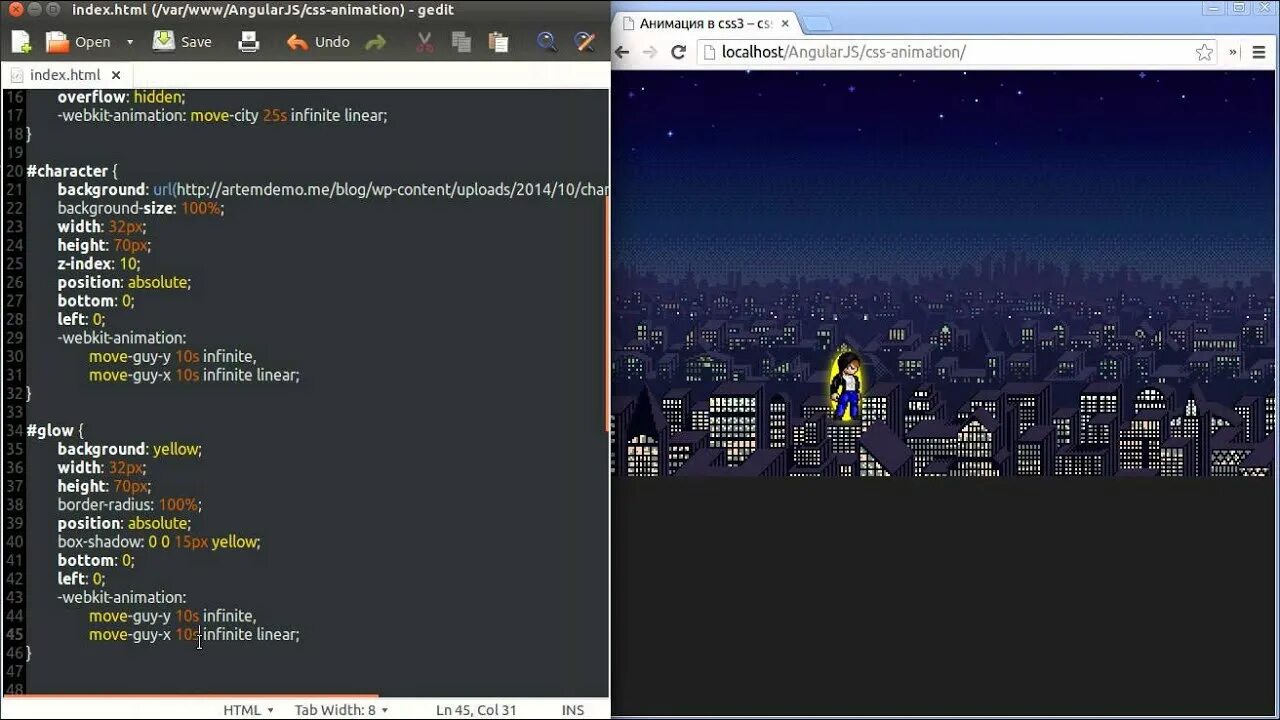Click the 'background-size: 100%;' line
The height and width of the screenshot is (720, 1280).
(141, 208)
